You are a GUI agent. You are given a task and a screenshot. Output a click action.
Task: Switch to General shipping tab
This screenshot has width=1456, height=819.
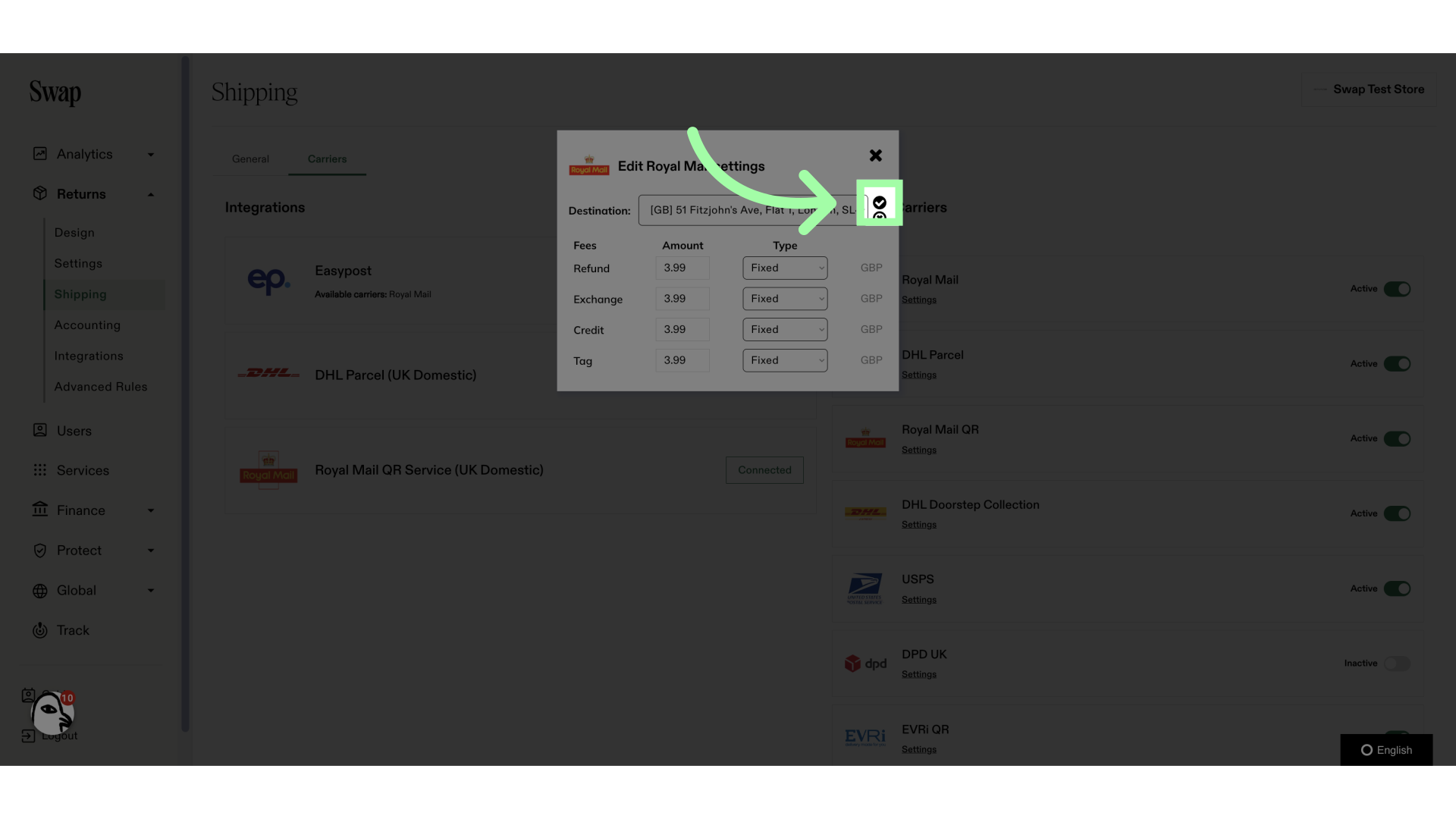pos(250,159)
